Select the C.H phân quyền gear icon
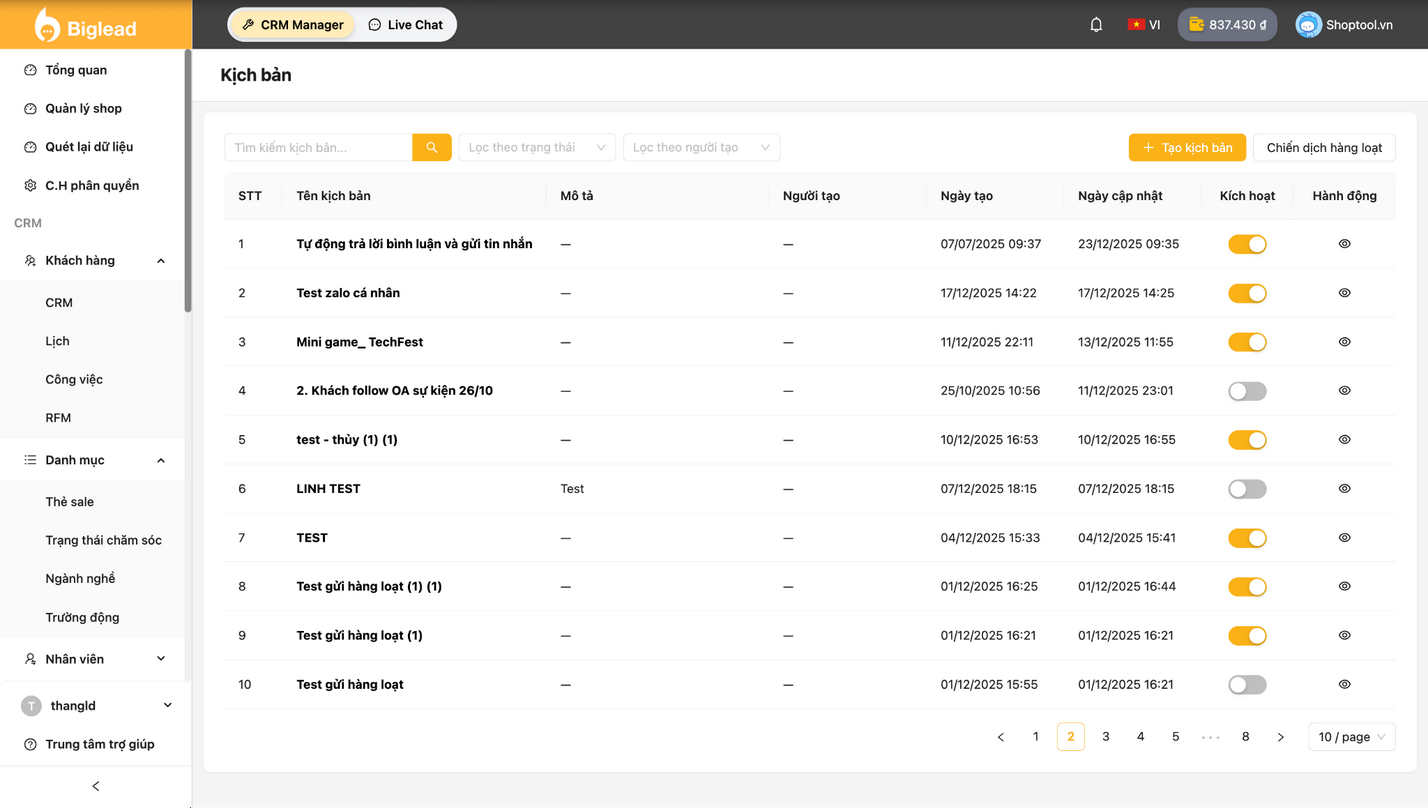Screen dimensions: 1428x808 tap(30, 185)
